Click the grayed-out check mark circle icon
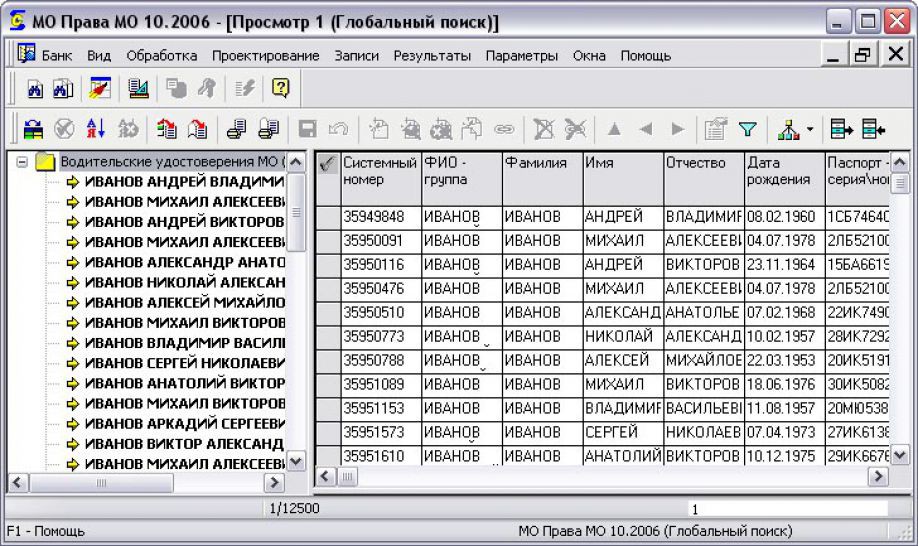The height and width of the screenshot is (546, 918). pos(64,129)
